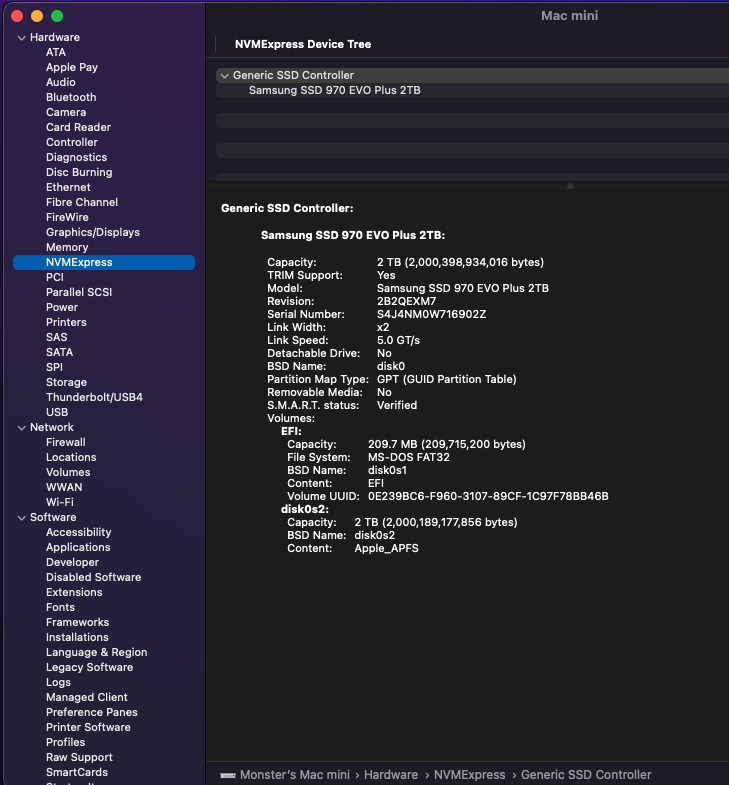
Task: Open USB hardware category
Action: [57, 413]
